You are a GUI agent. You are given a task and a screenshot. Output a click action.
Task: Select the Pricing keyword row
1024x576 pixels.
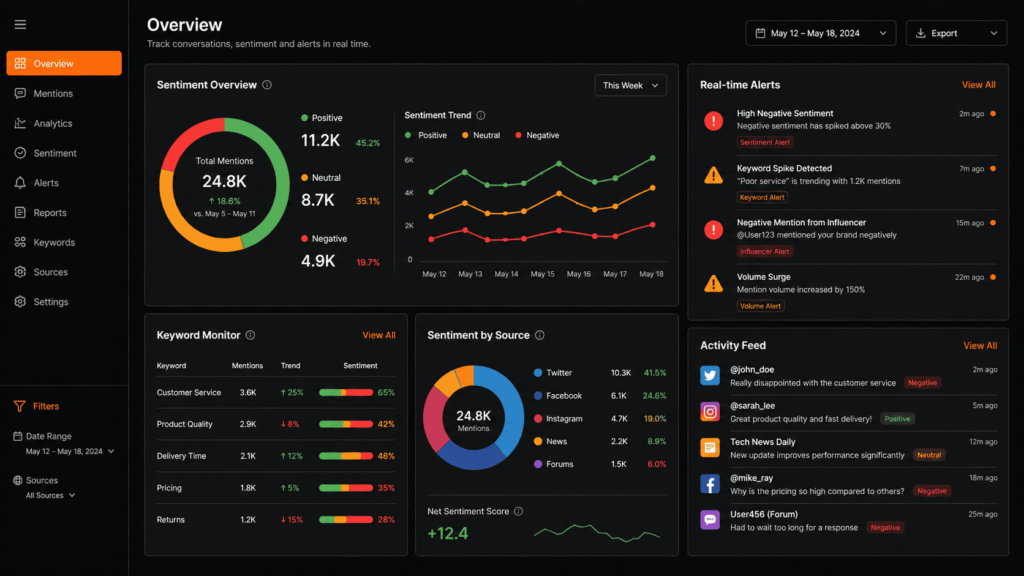coord(276,488)
